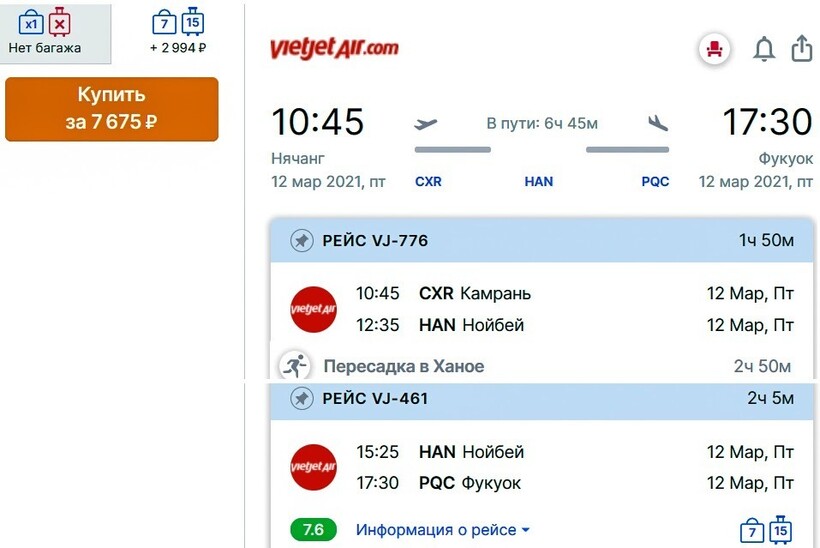Click the CXR departure airport code
Screen dimensions: 820x548
(x=427, y=182)
